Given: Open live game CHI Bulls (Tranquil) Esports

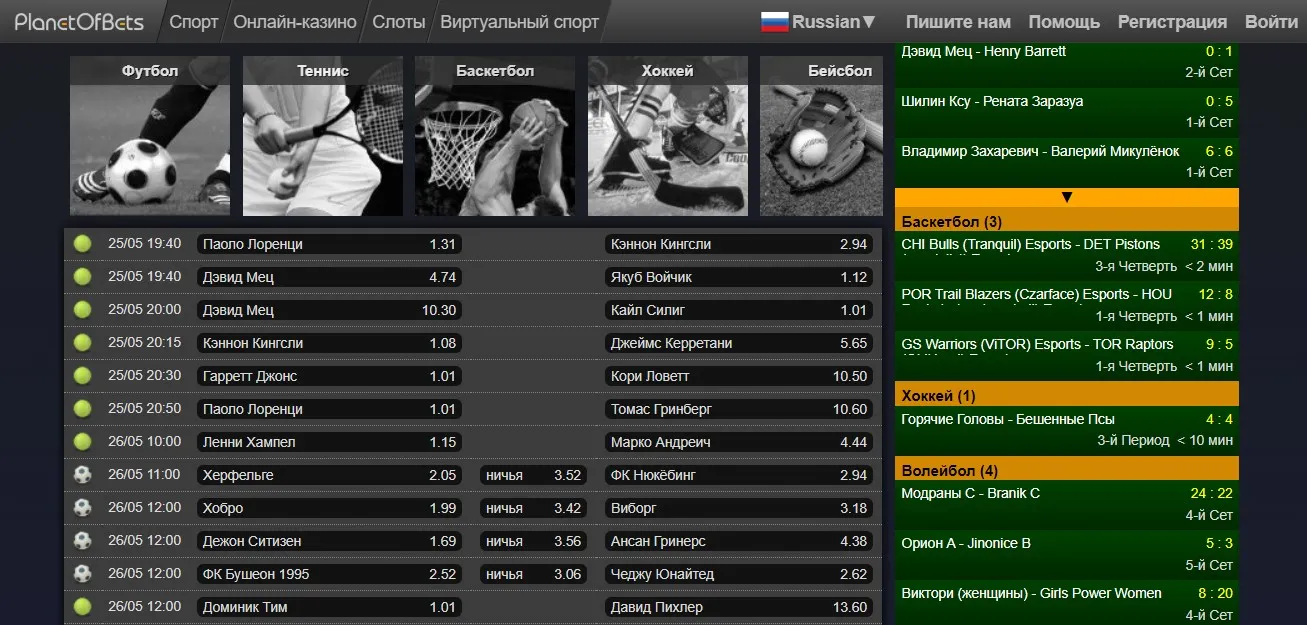Looking at the screenshot, I should (x=1066, y=256).
